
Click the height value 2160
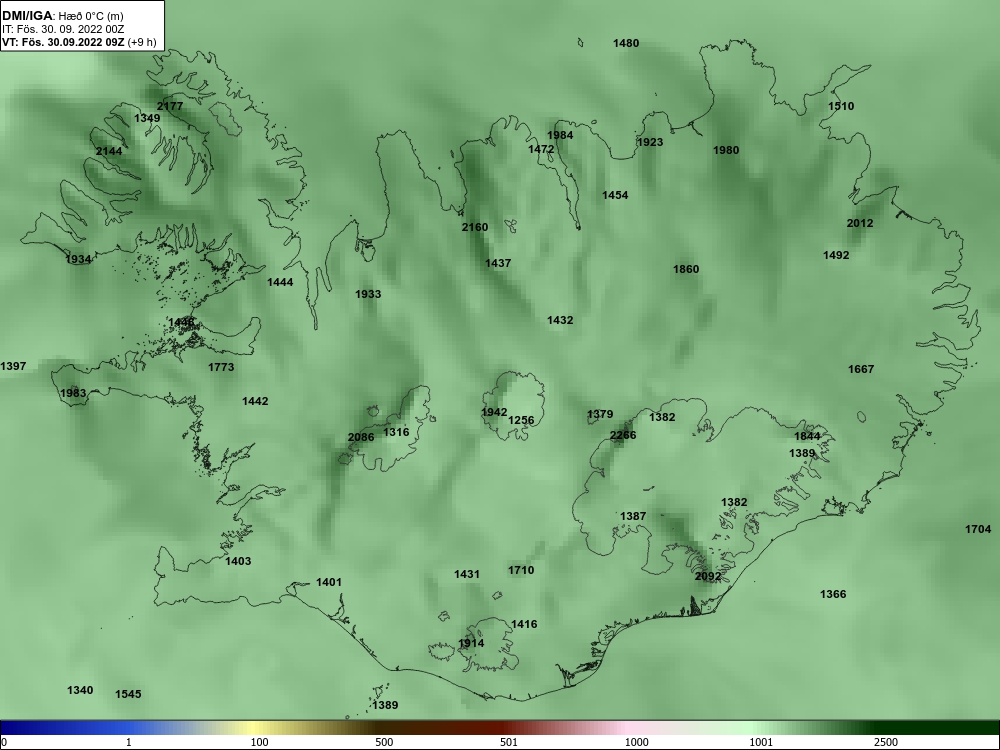474,227
